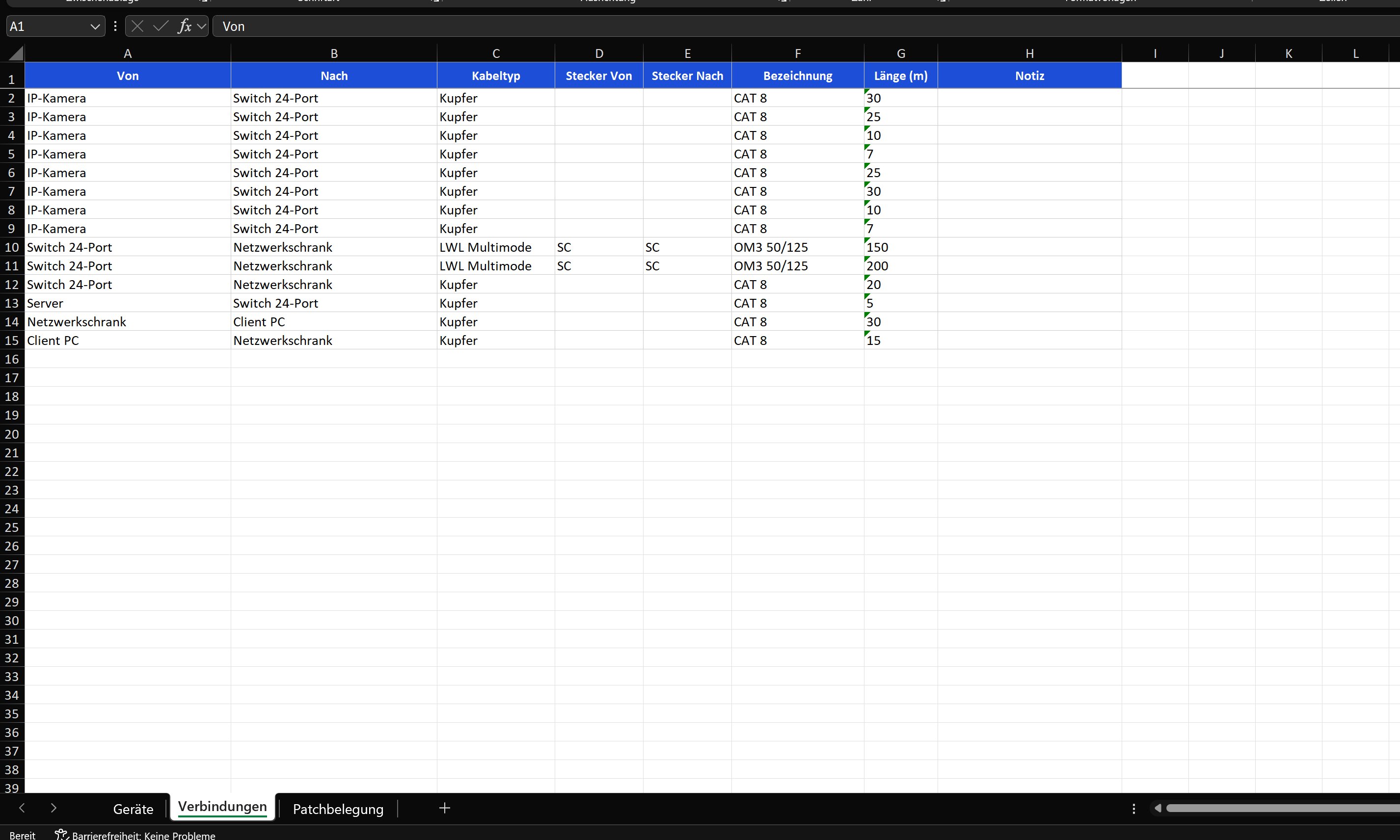Click the three-dot handle beside the horizontal scrollbar
The width and height of the screenshot is (1400, 840).
point(1134,808)
